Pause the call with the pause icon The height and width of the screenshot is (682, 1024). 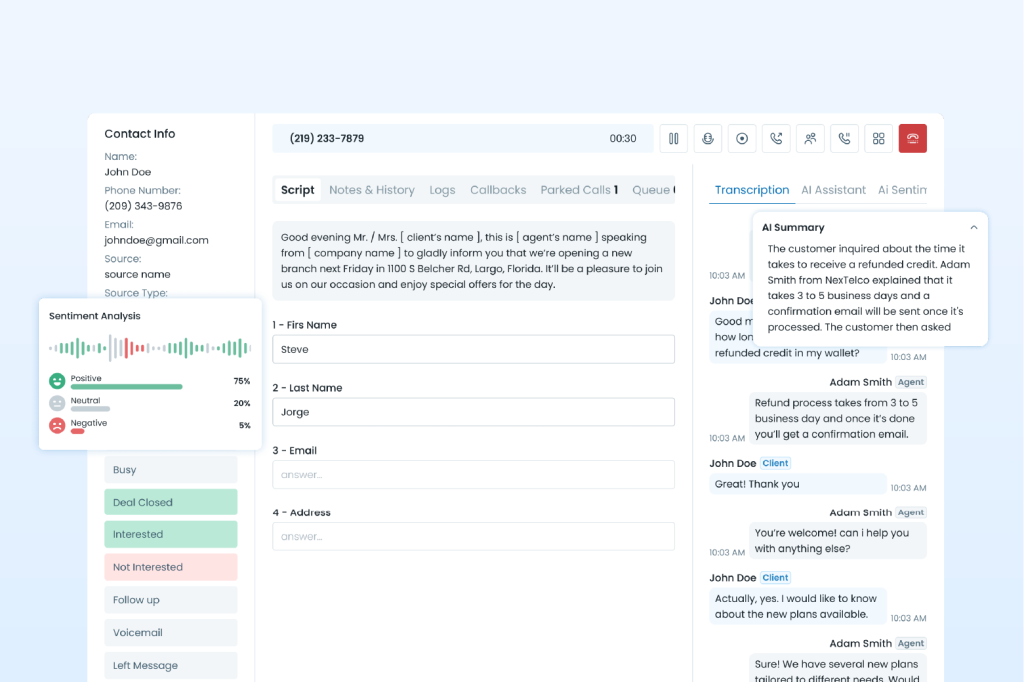coord(674,139)
